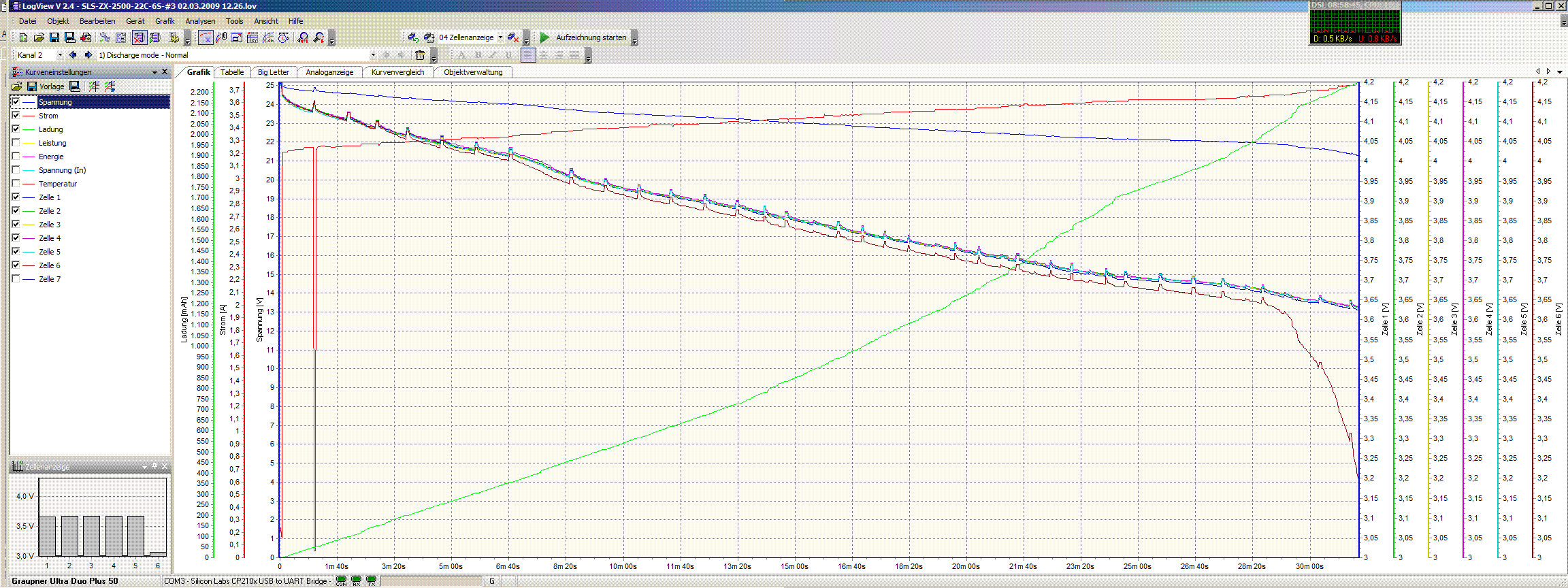This screenshot has width=1568, height=588.
Task: Save the log with the first floppy disk icon
Action: pos(54,38)
